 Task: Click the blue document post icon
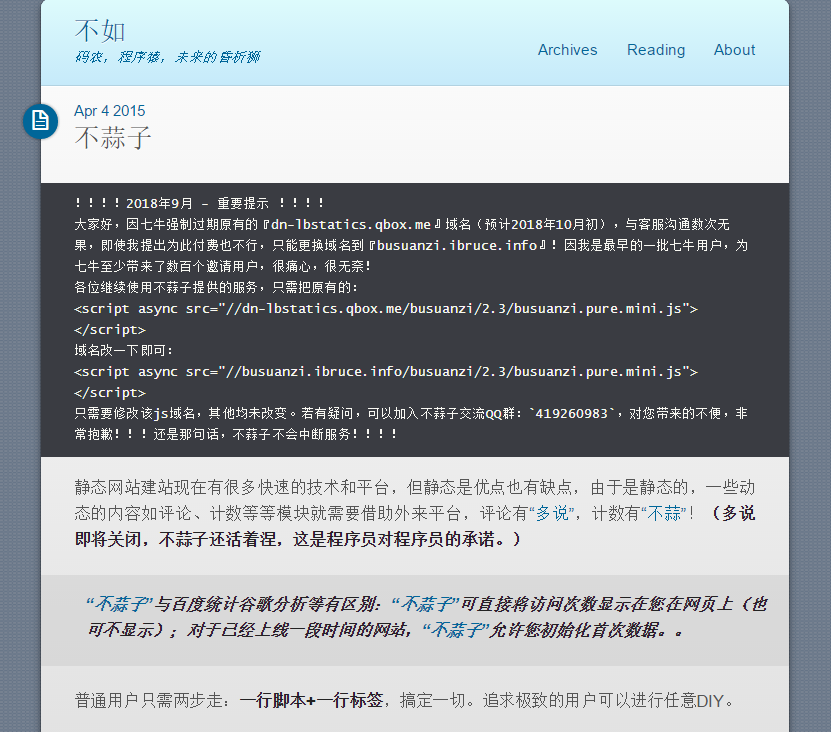click(x=40, y=121)
